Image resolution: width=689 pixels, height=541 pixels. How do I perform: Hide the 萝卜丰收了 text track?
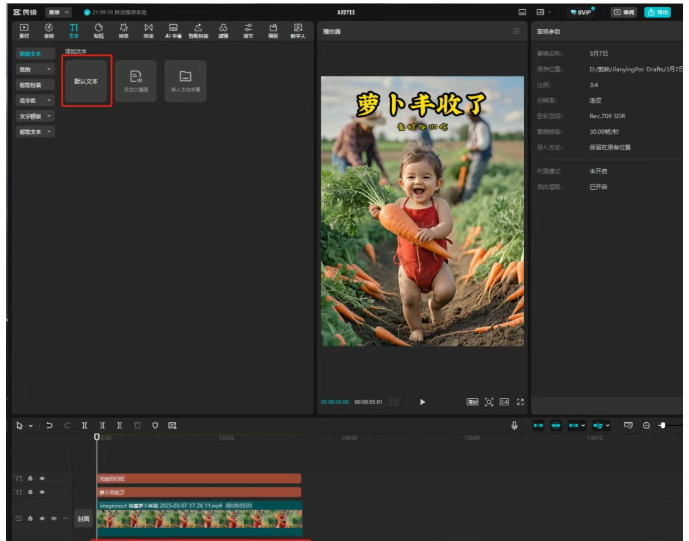(42, 492)
